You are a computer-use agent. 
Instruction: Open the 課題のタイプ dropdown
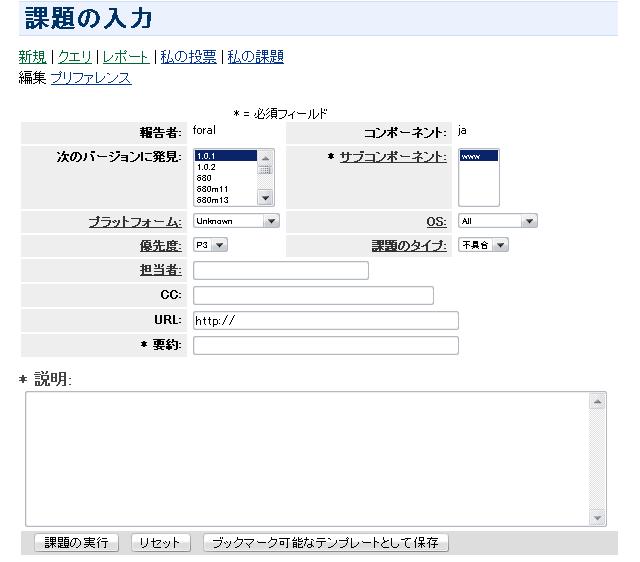(x=483, y=245)
